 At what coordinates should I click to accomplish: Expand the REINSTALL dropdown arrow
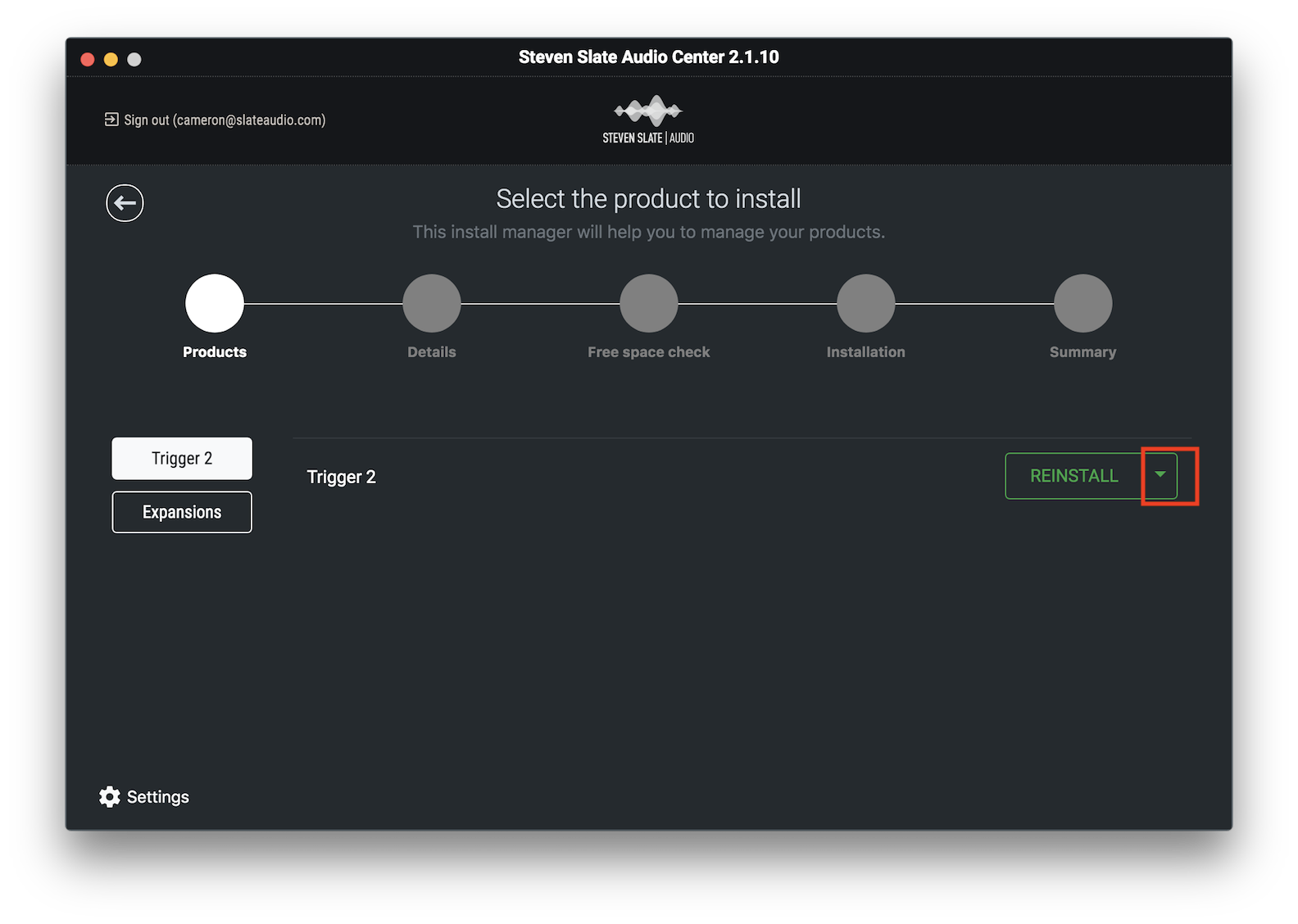(x=1160, y=475)
